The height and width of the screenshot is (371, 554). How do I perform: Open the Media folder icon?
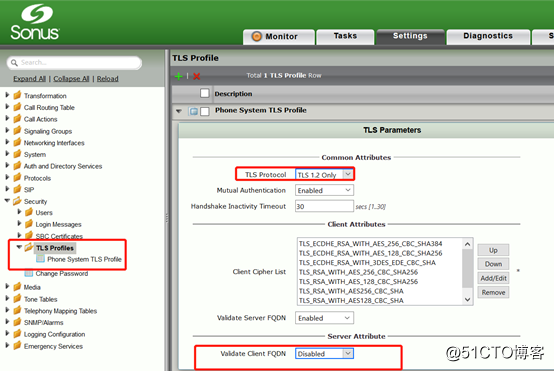[x=17, y=287]
